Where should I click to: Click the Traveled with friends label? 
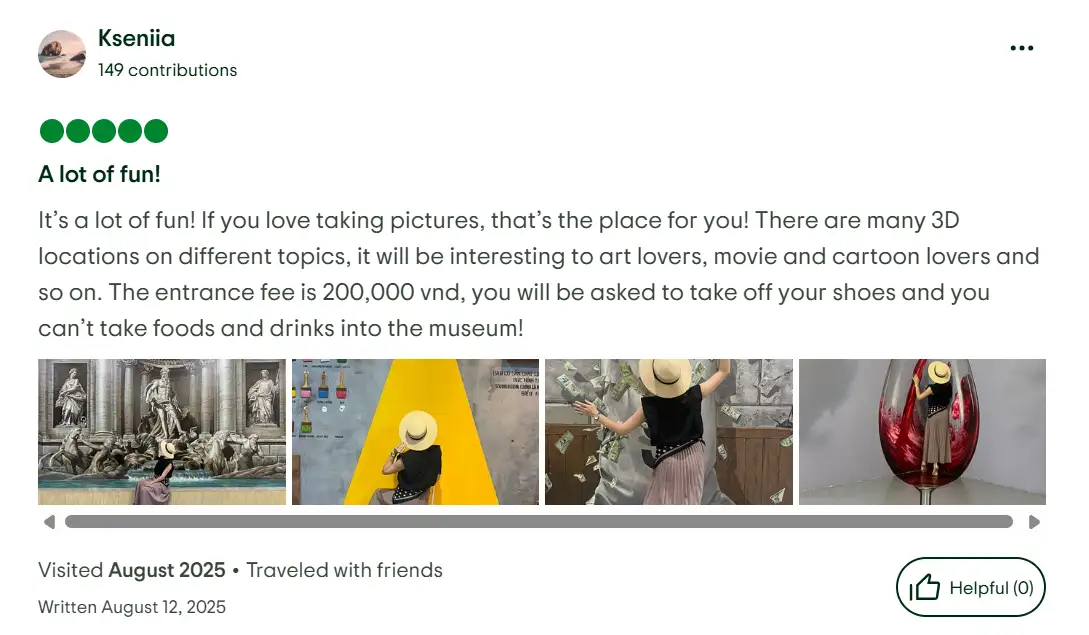tap(344, 570)
